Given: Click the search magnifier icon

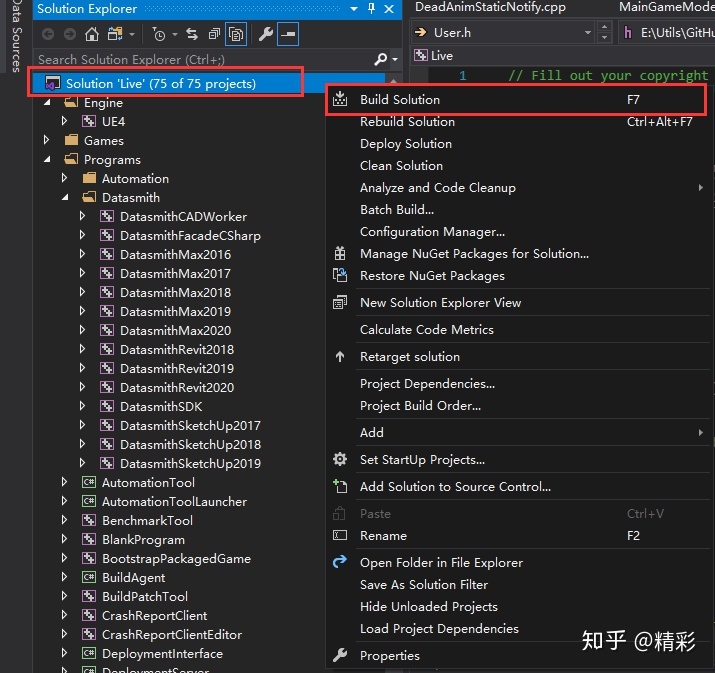Looking at the screenshot, I should coord(380,59).
